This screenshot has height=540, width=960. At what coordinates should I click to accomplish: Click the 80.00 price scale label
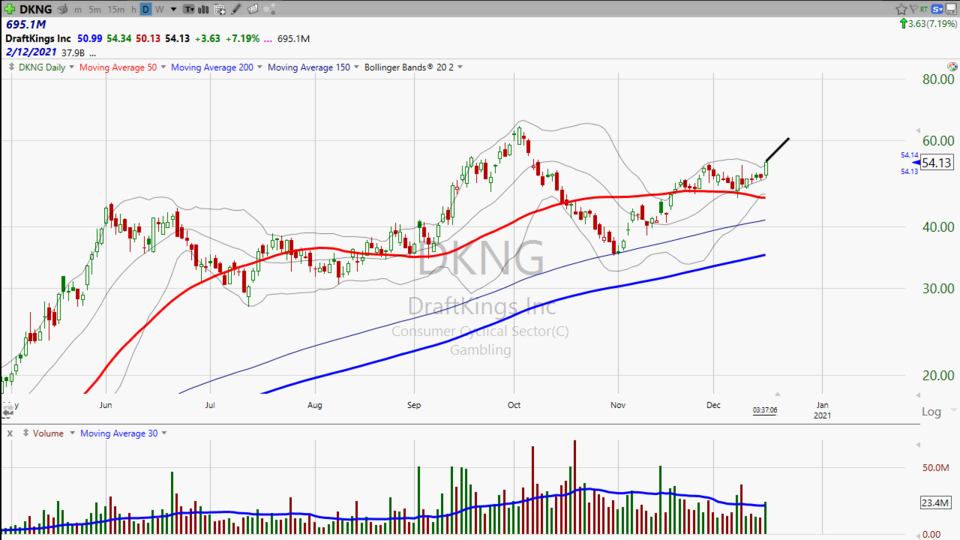click(x=938, y=80)
